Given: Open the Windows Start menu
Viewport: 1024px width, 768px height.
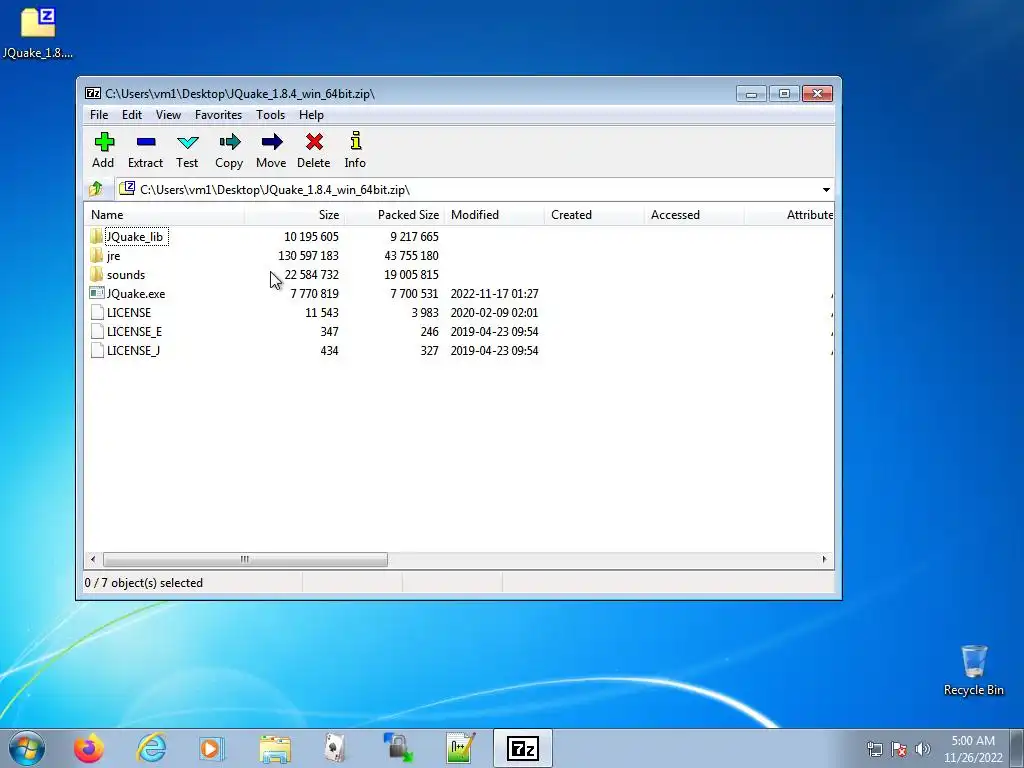Looking at the screenshot, I should pos(27,748).
